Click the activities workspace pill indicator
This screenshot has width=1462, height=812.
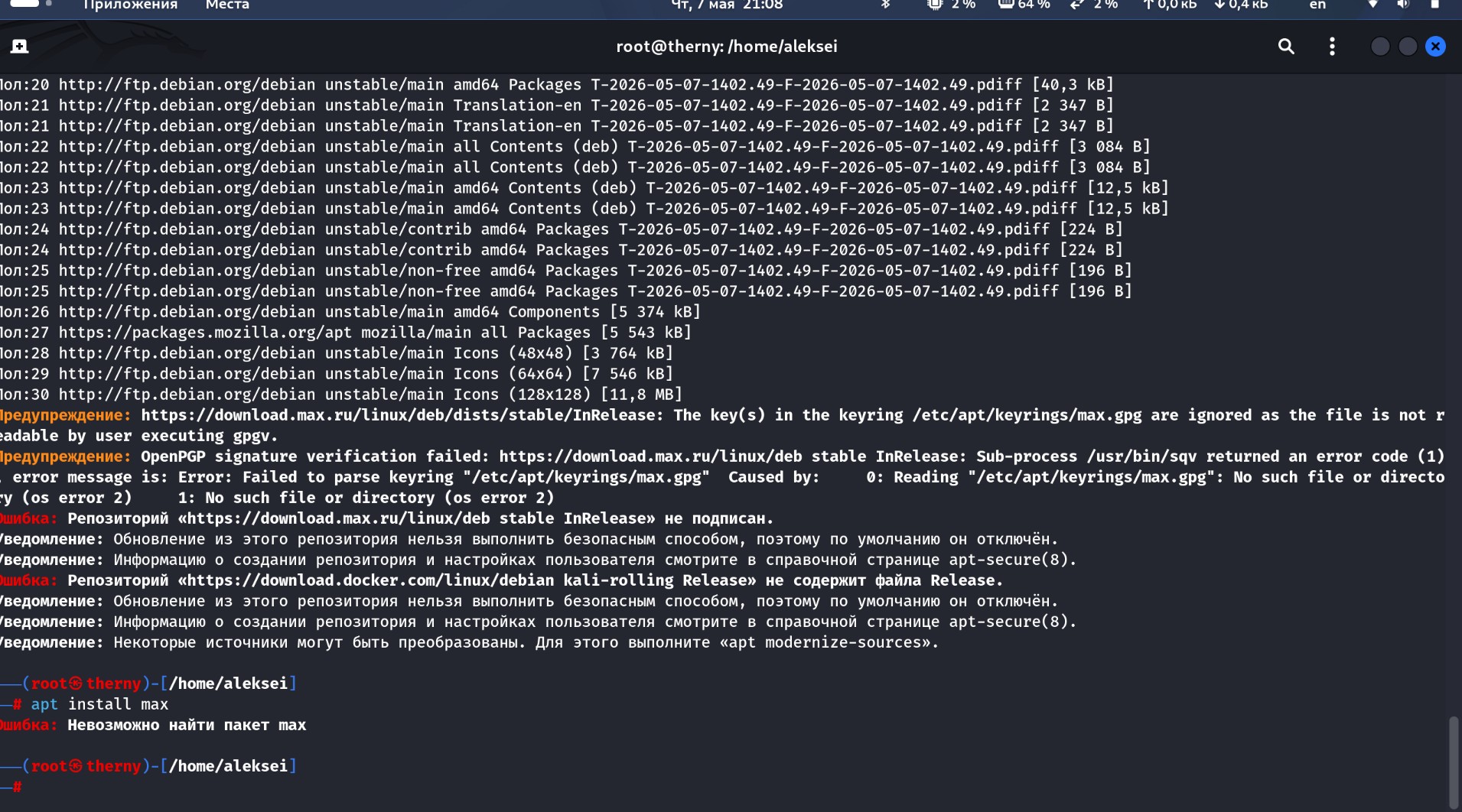point(24,3)
